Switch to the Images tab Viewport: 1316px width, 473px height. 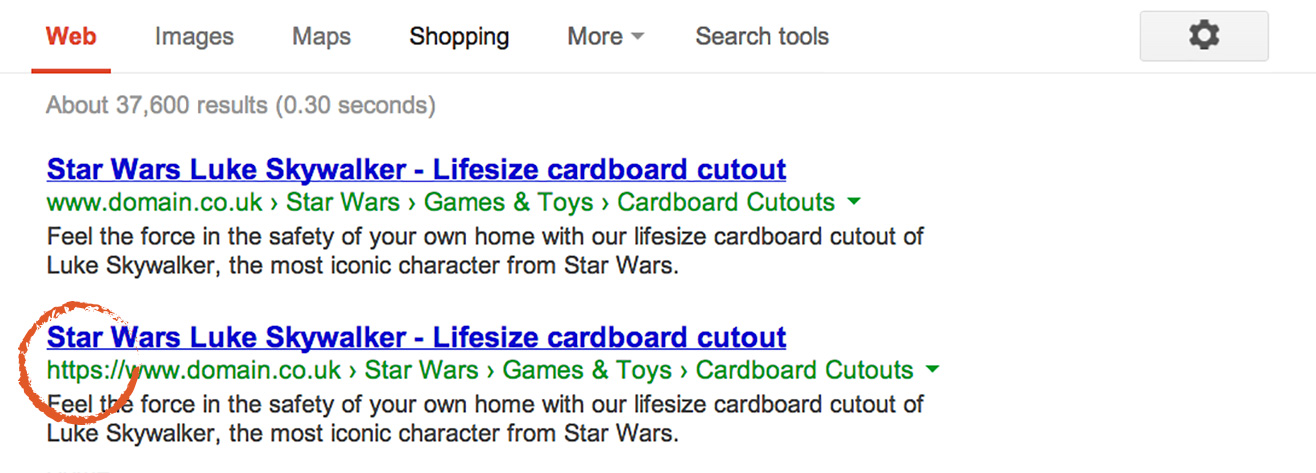(x=194, y=37)
